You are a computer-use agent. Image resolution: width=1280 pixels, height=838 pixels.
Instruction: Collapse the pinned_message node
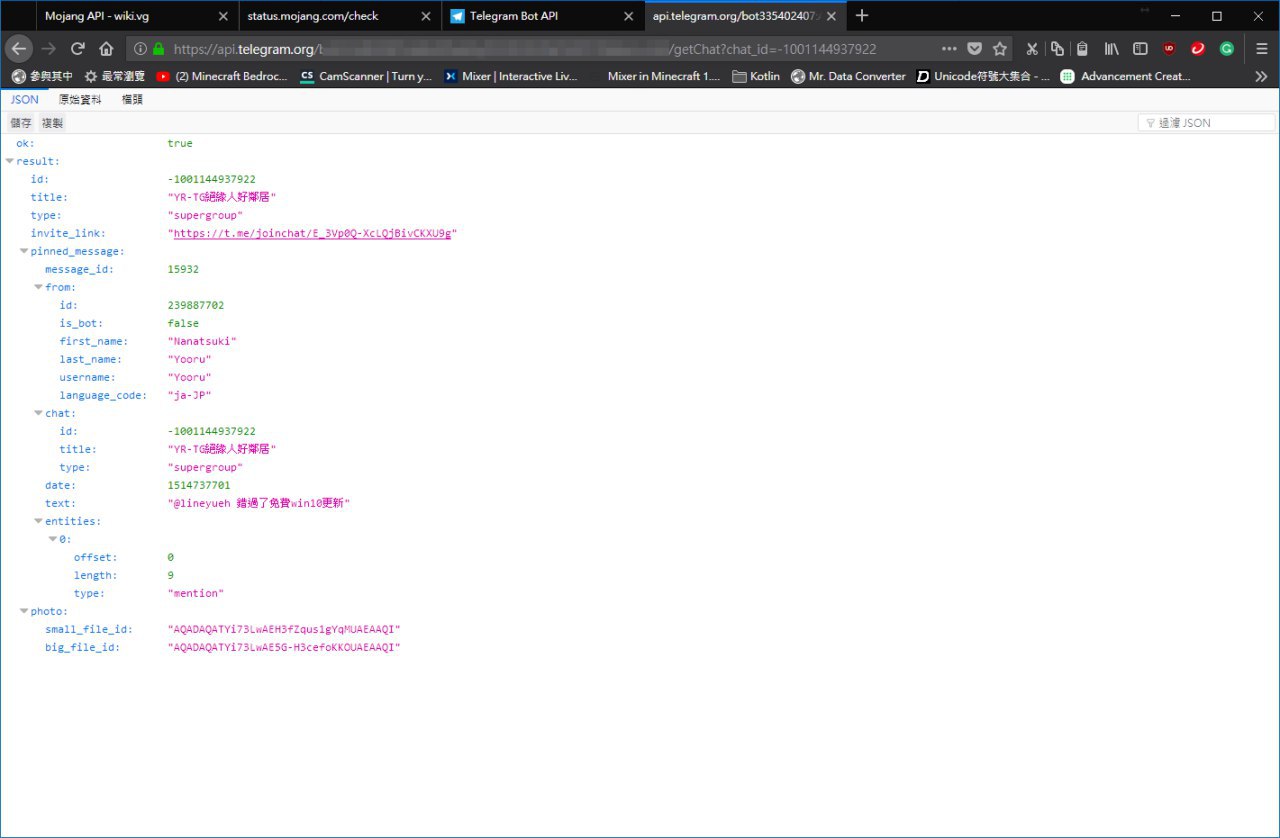click(24, 251)
